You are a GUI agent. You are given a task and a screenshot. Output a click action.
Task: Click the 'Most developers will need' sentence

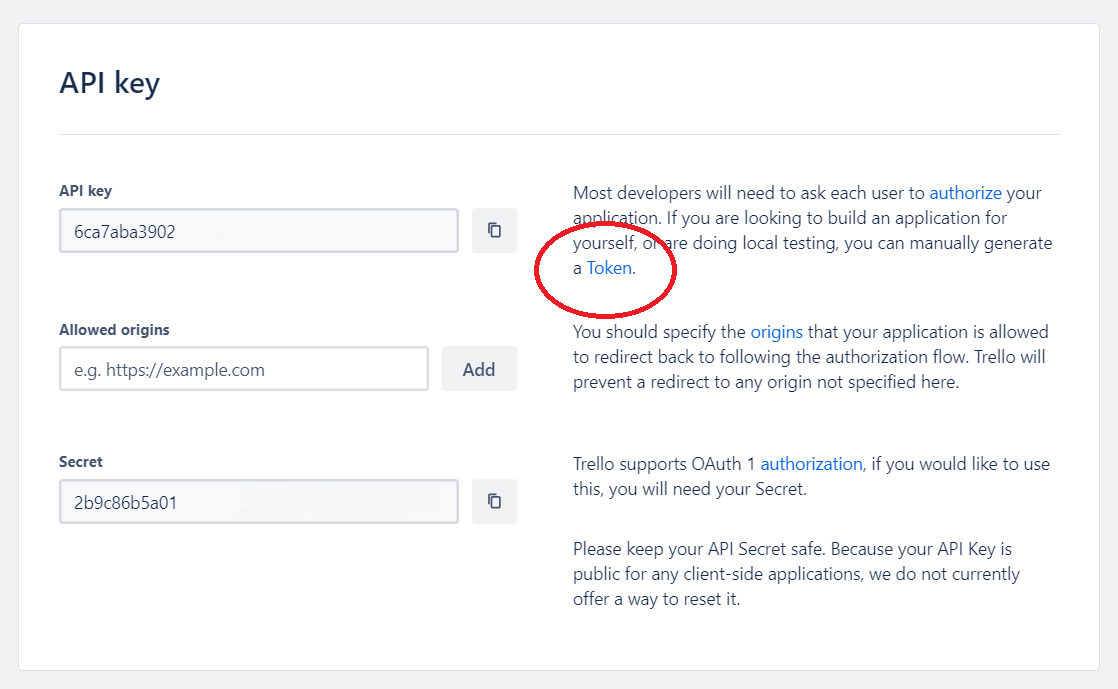pos(750,193)
